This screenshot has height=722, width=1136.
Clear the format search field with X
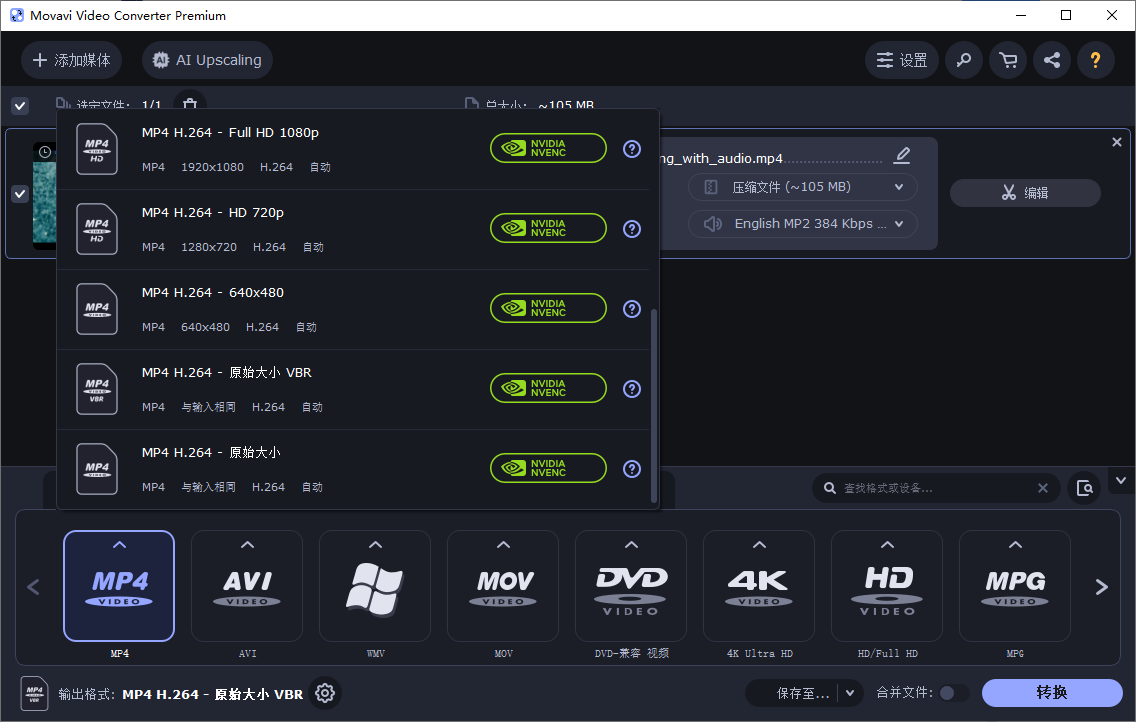(1043, 488)
